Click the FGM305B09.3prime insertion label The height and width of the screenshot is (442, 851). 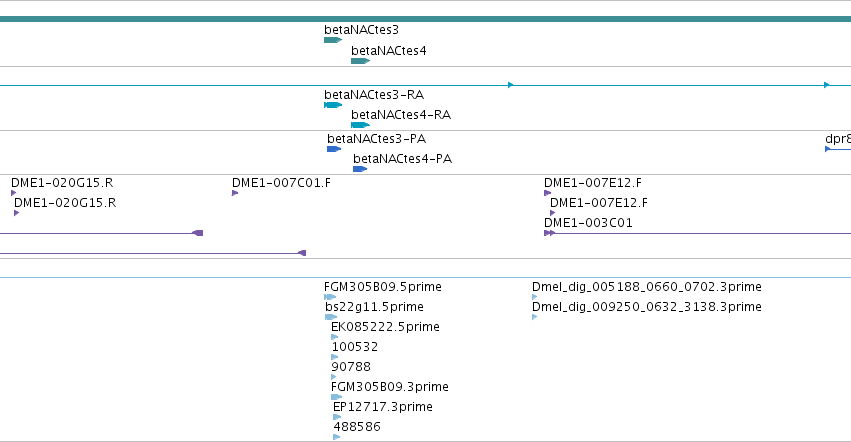[390, 387]
